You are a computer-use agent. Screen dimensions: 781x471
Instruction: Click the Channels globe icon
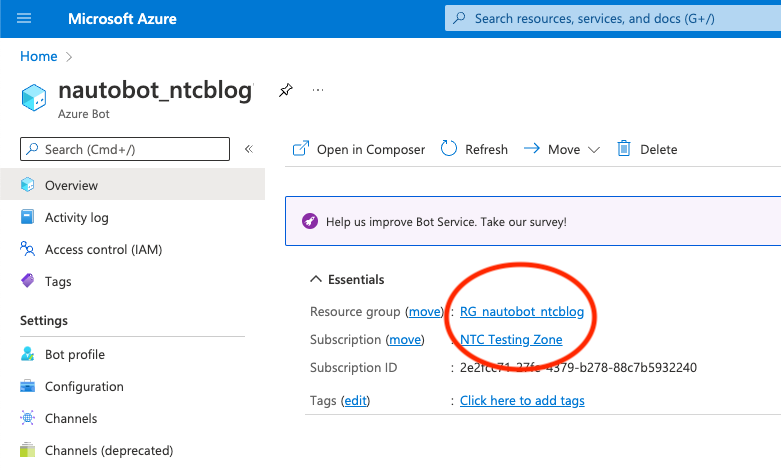[x=28, y=418]
